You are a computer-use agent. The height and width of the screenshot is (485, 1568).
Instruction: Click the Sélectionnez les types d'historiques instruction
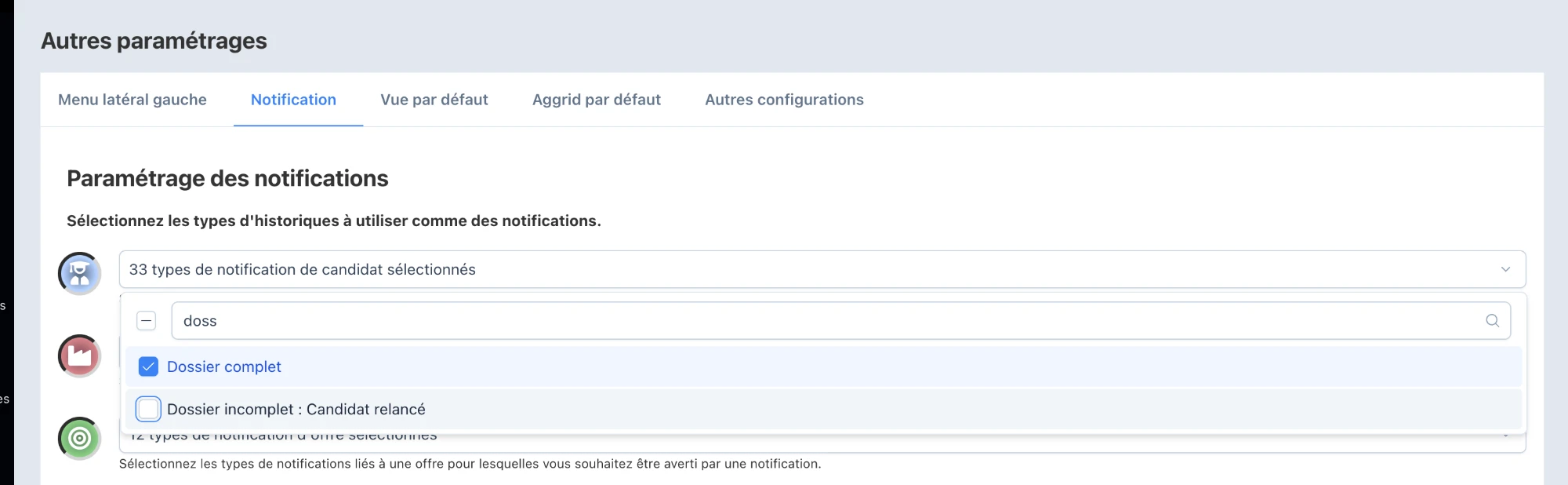pyautogui.click(x=334, y=221)
